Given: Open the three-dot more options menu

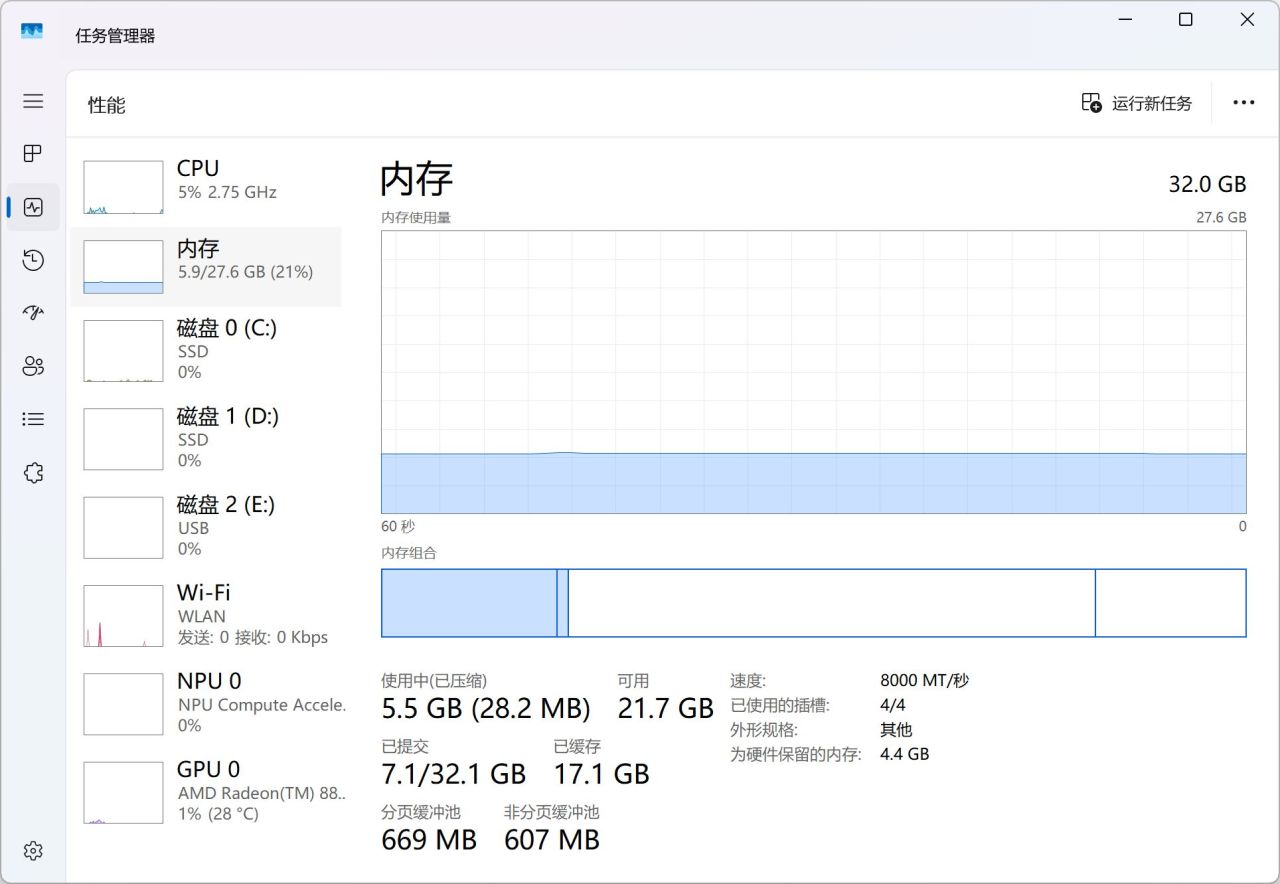Looking at the screenshot, I should [1243, 103].
